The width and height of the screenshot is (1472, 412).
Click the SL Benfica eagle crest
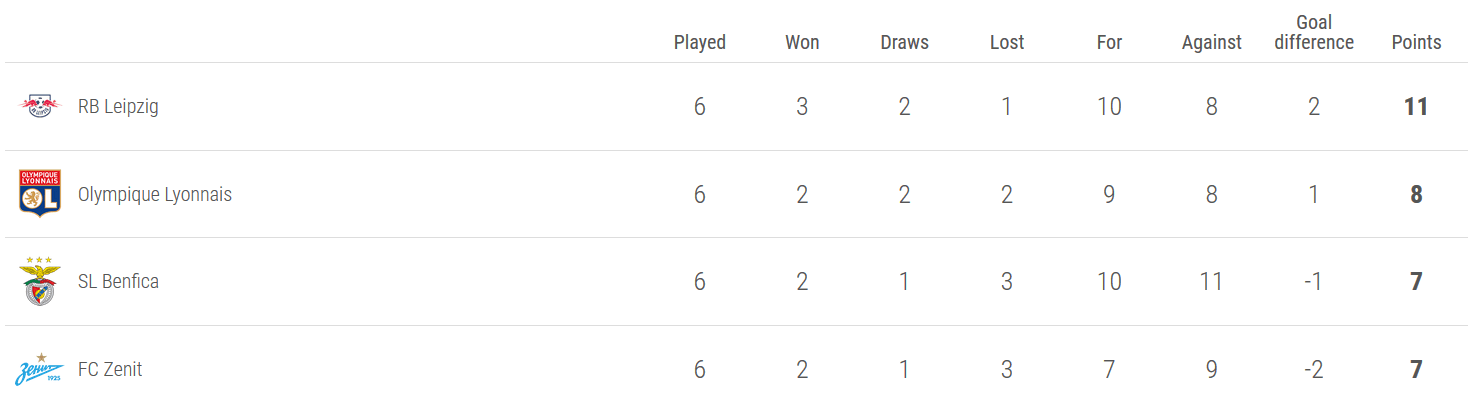pyautogui.click(x=40, y=281)
